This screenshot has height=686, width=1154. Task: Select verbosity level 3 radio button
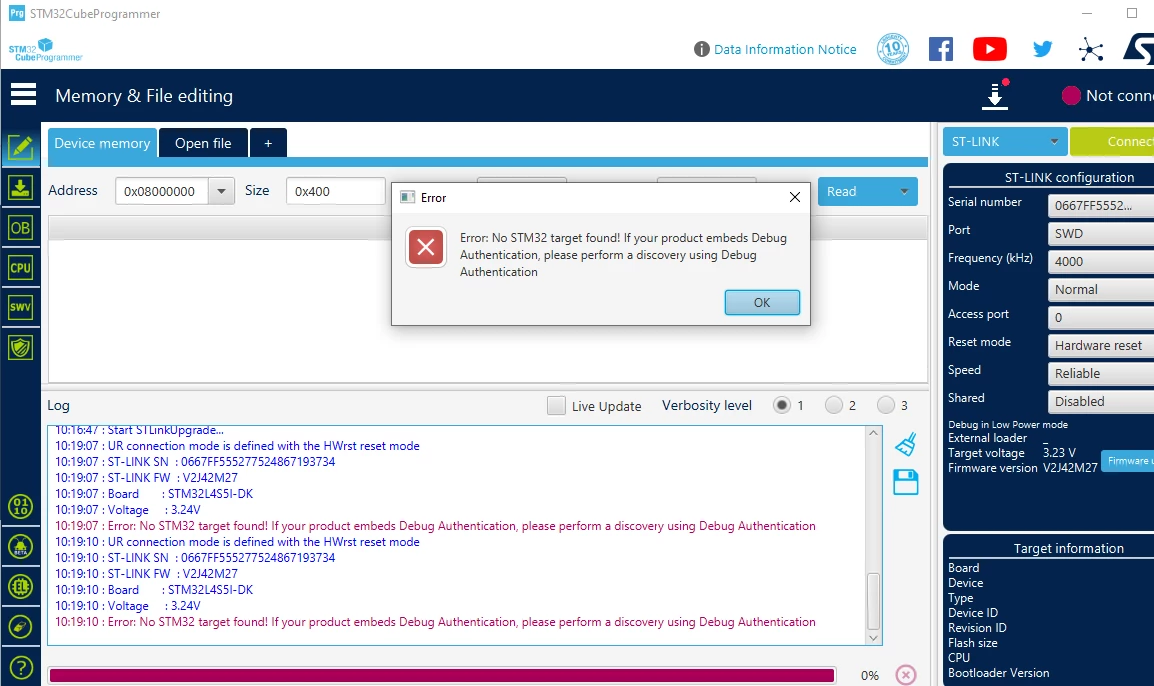[x=885, y=405]
